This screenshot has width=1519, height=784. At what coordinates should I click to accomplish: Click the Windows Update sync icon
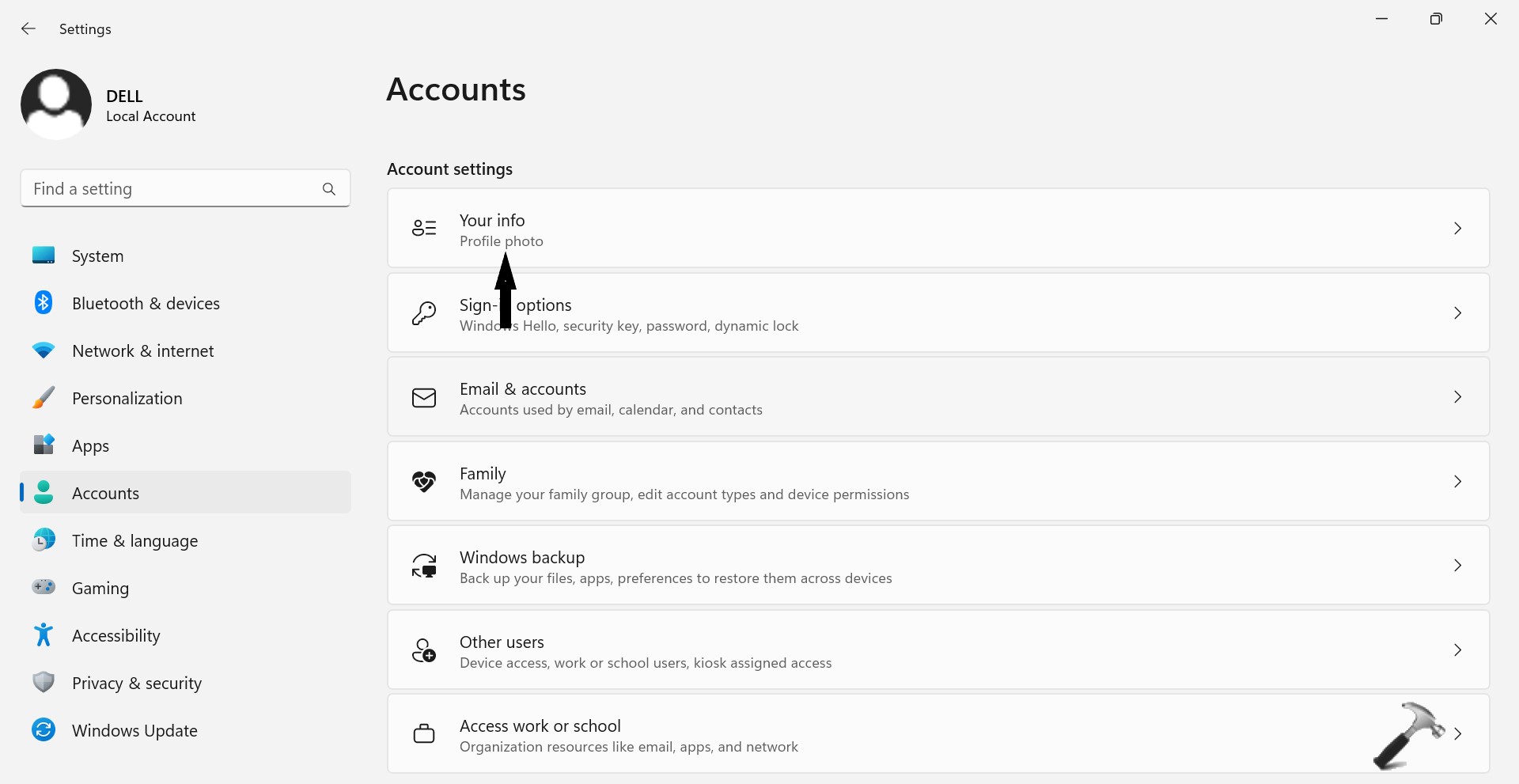click(x=44, y=730)
